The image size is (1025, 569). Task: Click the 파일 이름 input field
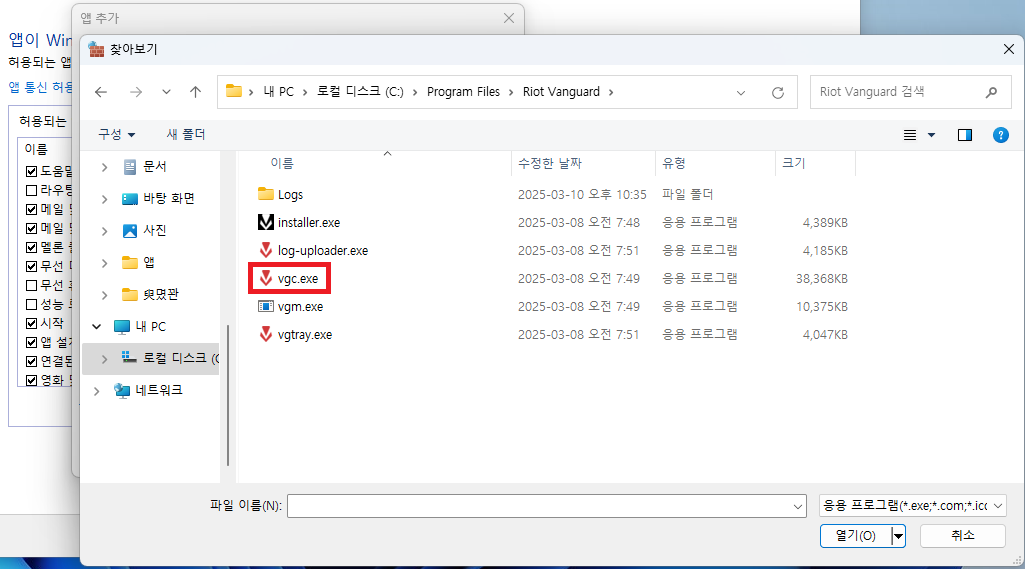546,506
